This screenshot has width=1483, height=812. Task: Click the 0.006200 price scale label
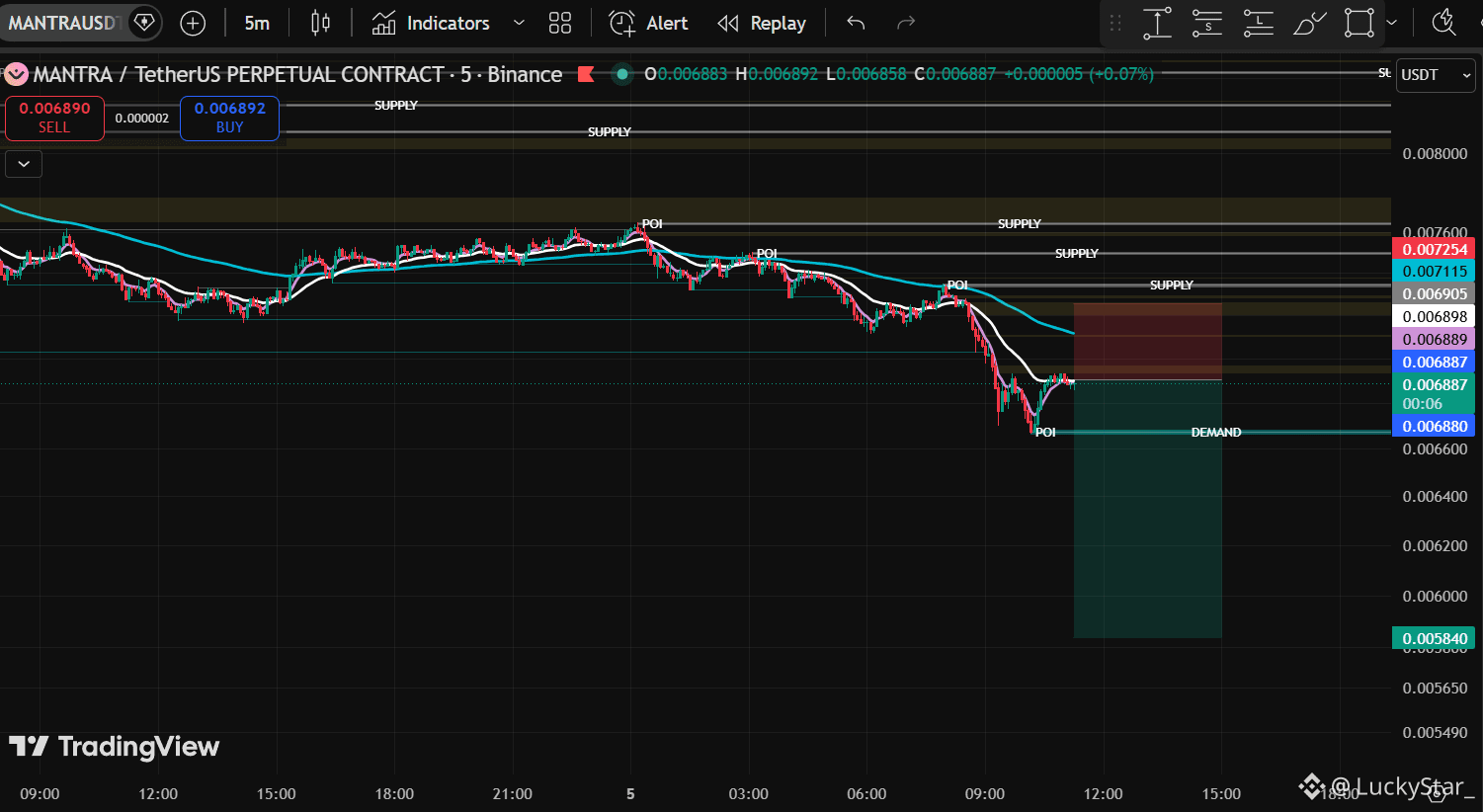pyautogui.click(x=1435, y=545)
